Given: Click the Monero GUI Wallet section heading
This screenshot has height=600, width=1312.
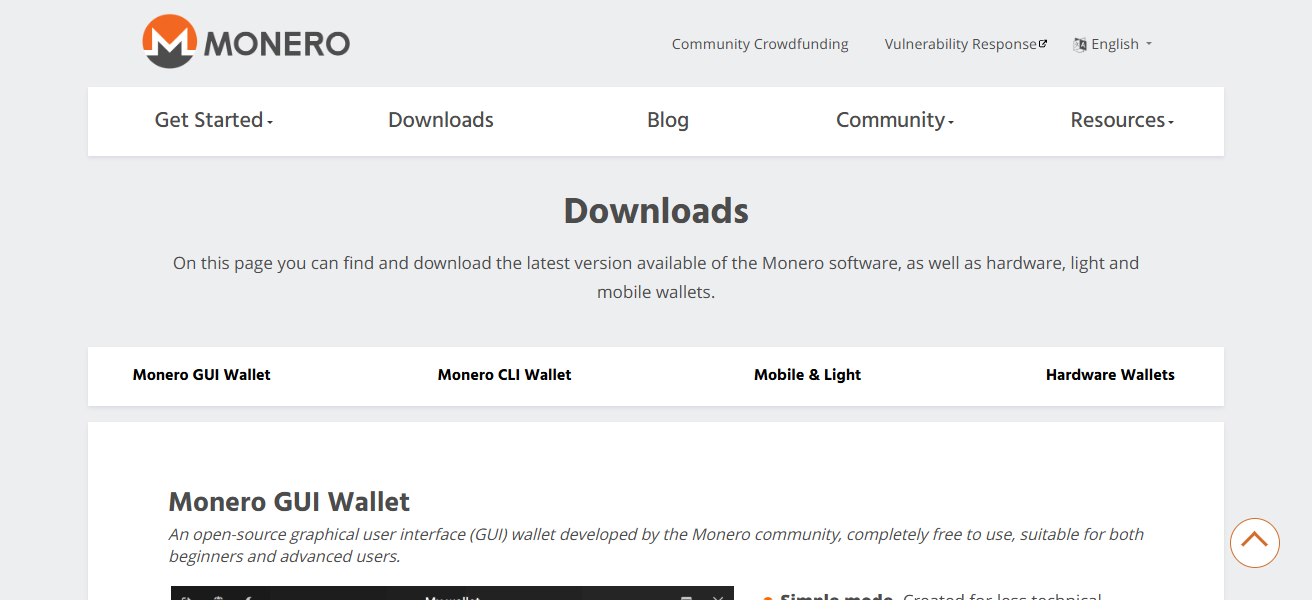Looking at the screenshot, I should point(290,501).
